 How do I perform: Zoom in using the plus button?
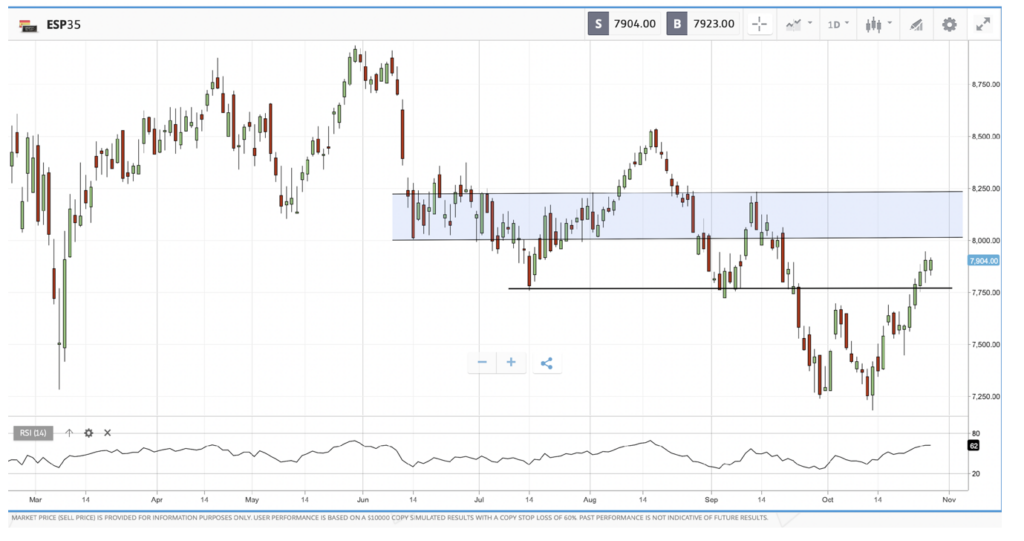511,362
